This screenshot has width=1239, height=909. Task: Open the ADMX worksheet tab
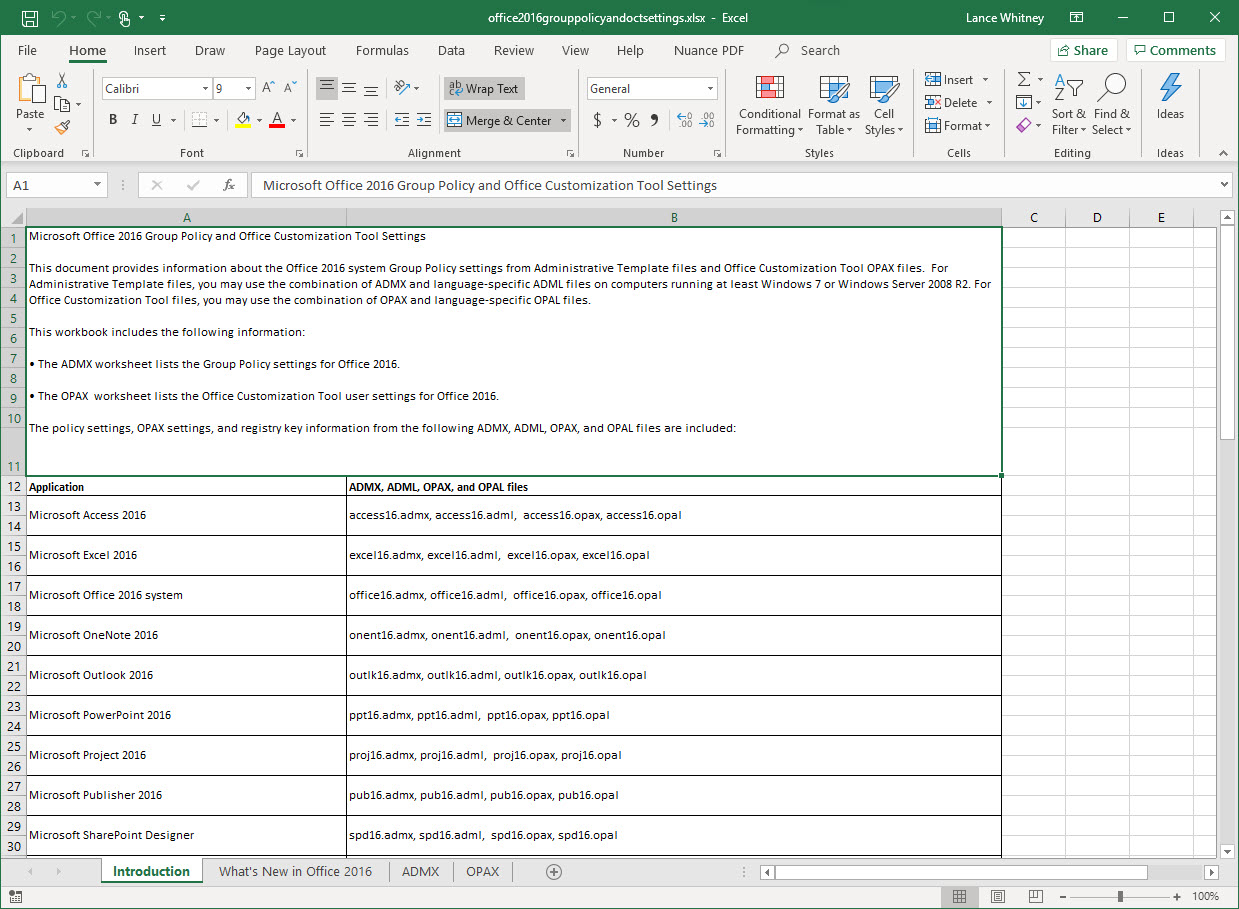pyautogui.click(x=420, y=871)
